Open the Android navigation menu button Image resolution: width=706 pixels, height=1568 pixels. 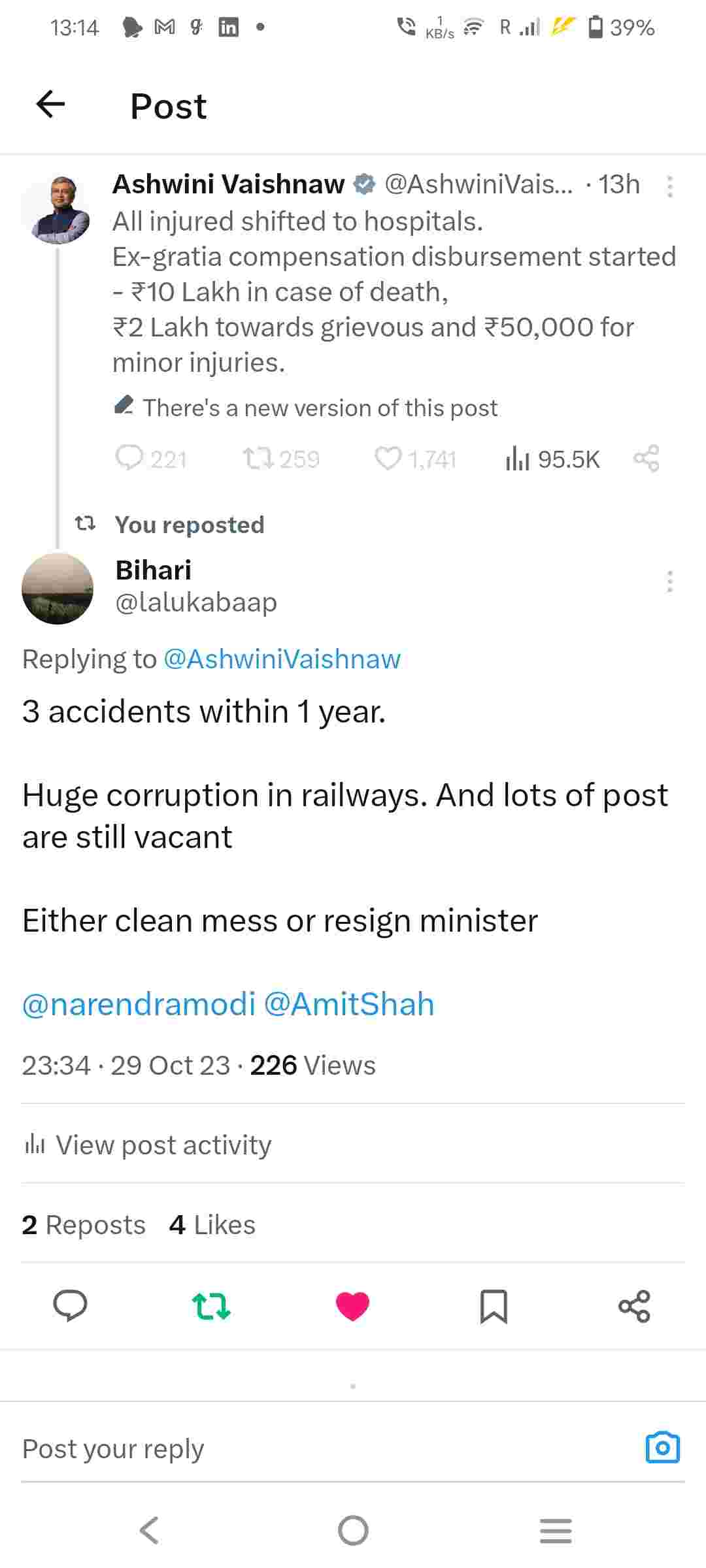(x=555, y=1530)
